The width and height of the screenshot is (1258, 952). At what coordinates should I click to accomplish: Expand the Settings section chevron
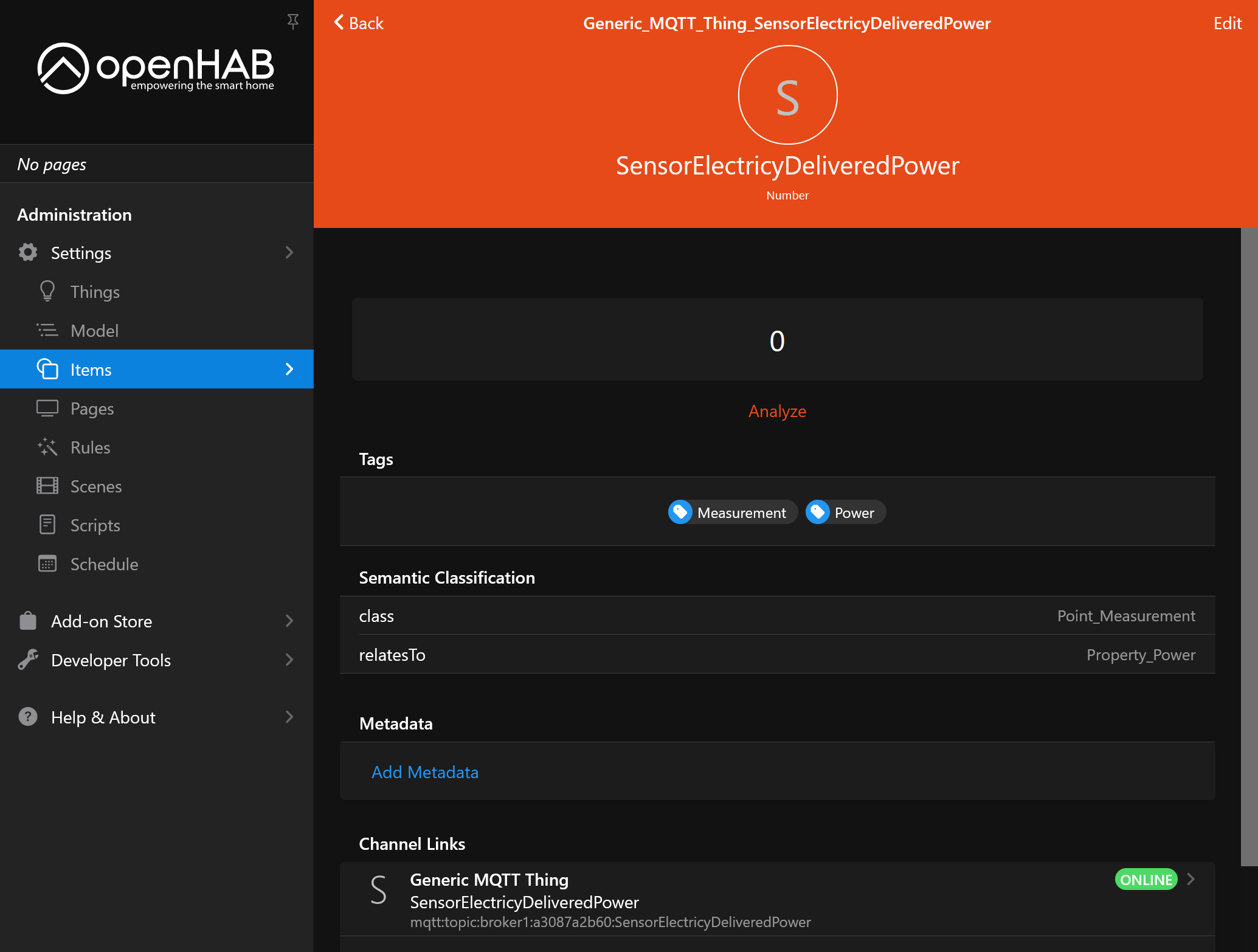pyautogui.click(x=289, y=252)
